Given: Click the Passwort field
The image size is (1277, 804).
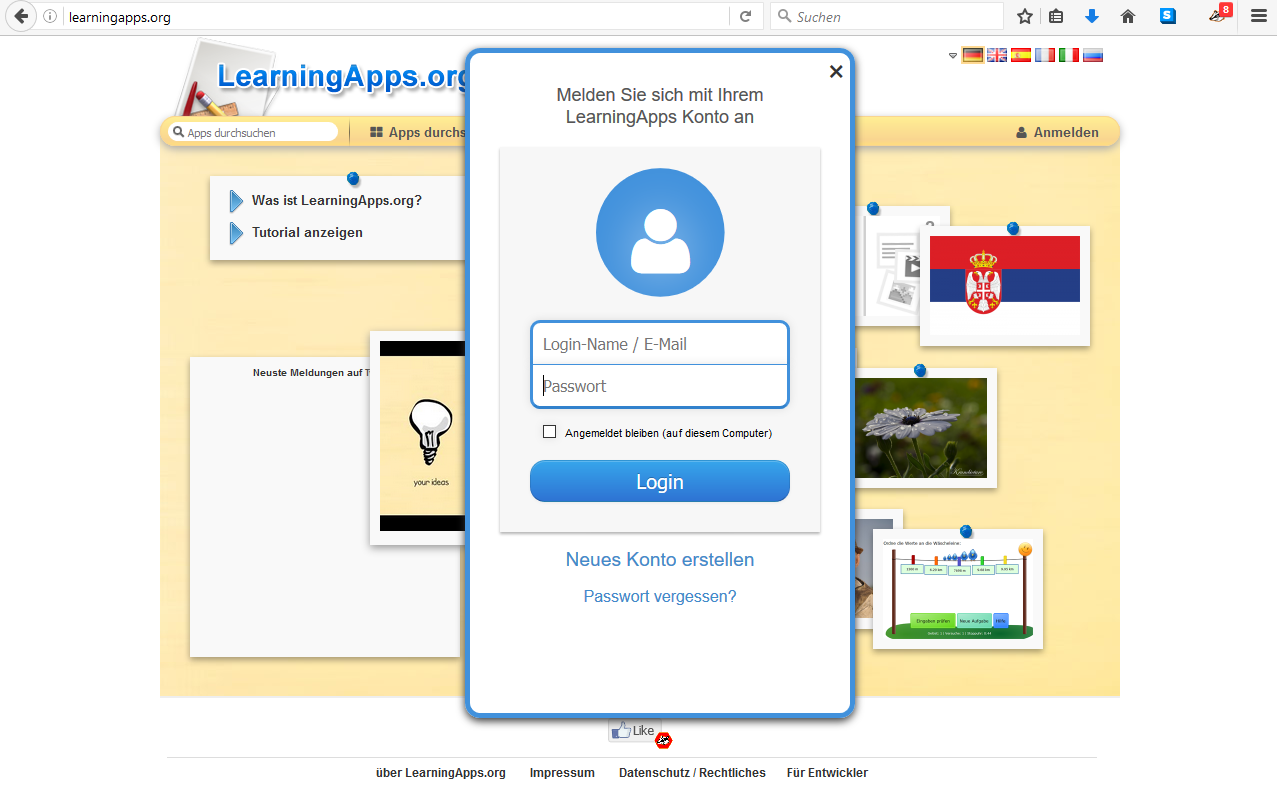Looking at the screenshot, I should pyautogui.click(x=660, y=386).
